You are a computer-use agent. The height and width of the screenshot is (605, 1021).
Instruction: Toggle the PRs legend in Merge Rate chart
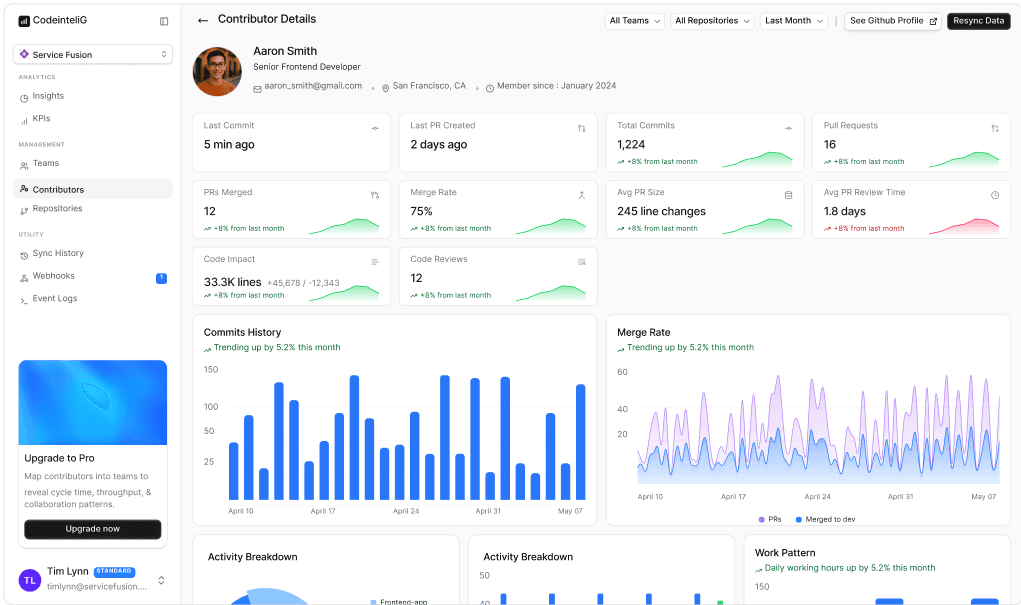pos(770,519)
